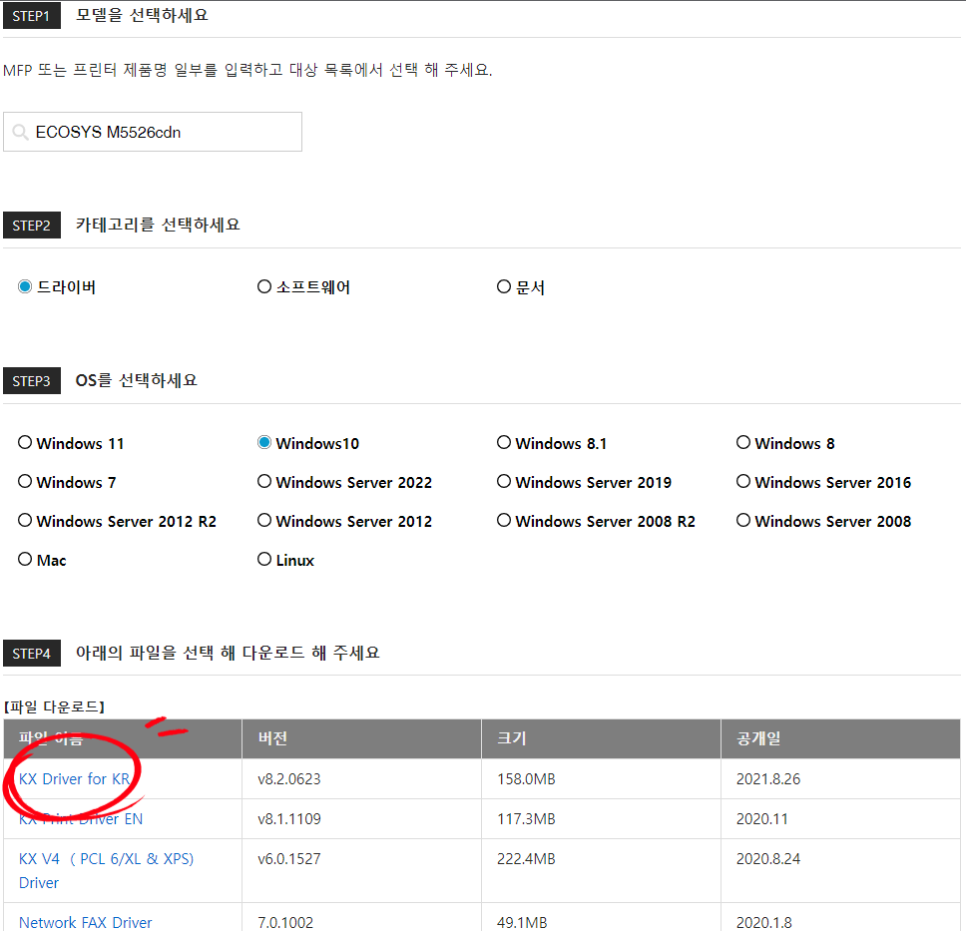This screenshot has height=931, width=966.
Task: Choose Windows 7 as the OS
Action: (25, 481)
